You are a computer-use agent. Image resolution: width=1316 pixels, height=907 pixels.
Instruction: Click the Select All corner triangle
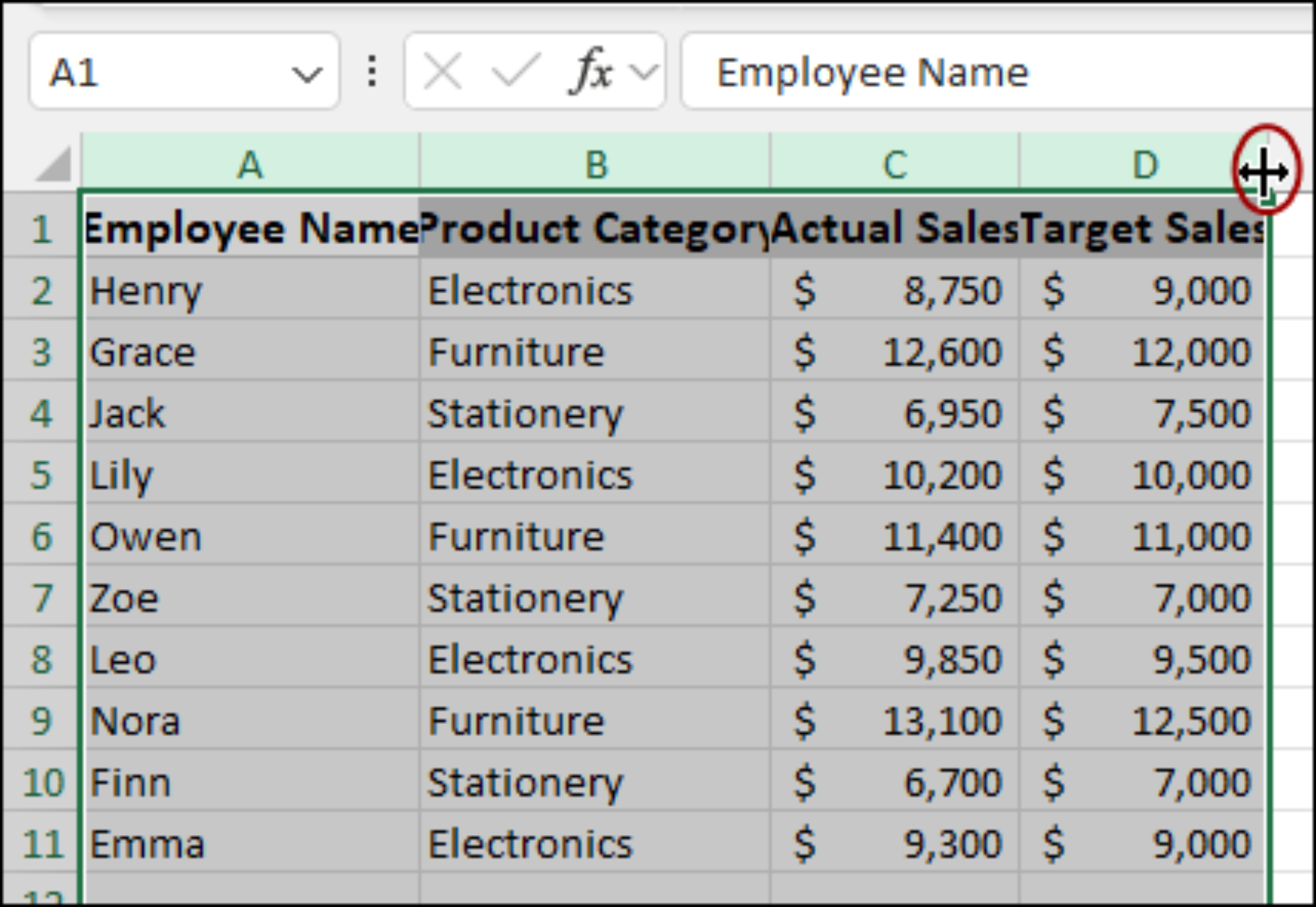53,164
